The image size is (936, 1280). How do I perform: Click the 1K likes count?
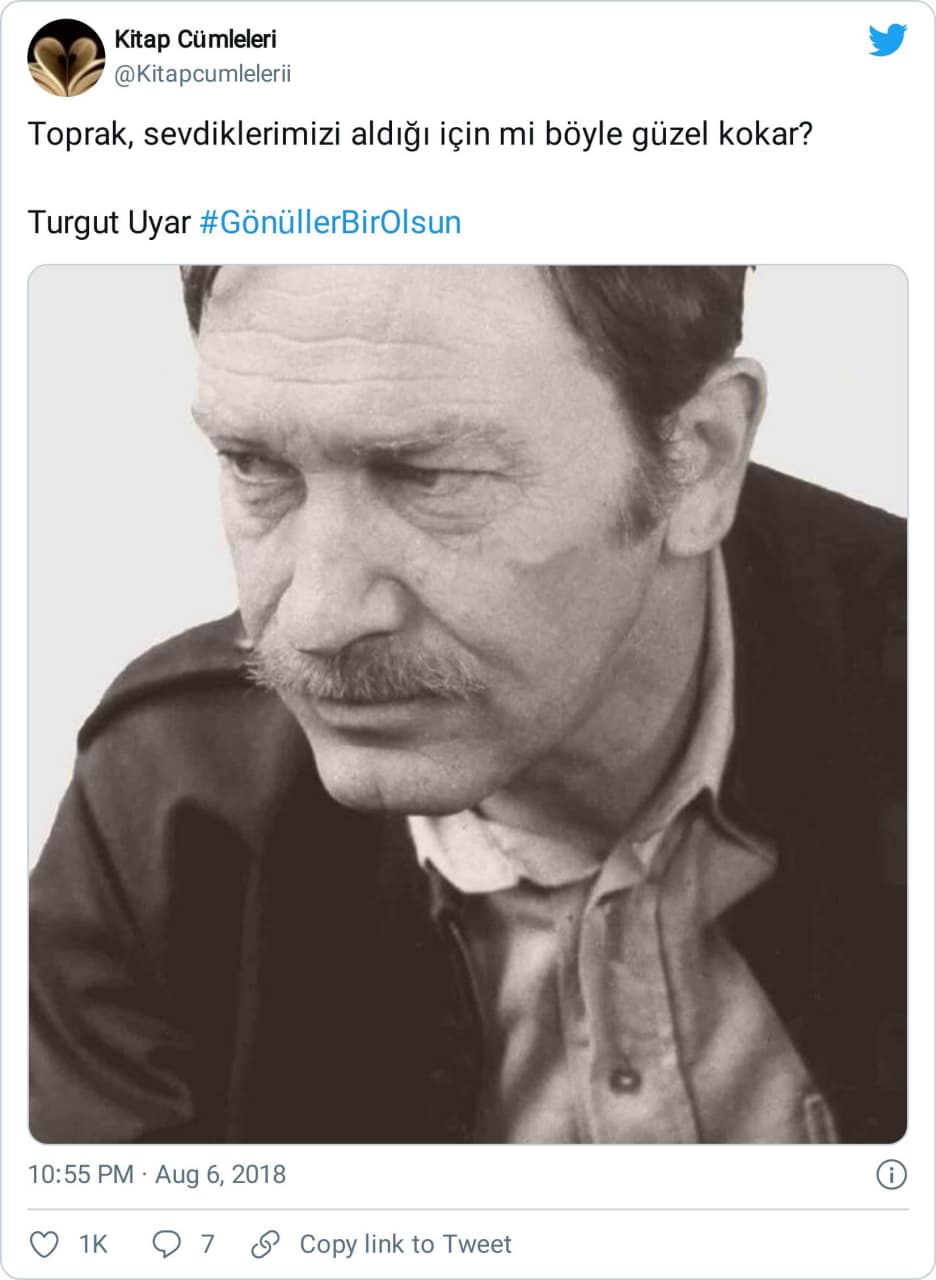coord(93,1244)
